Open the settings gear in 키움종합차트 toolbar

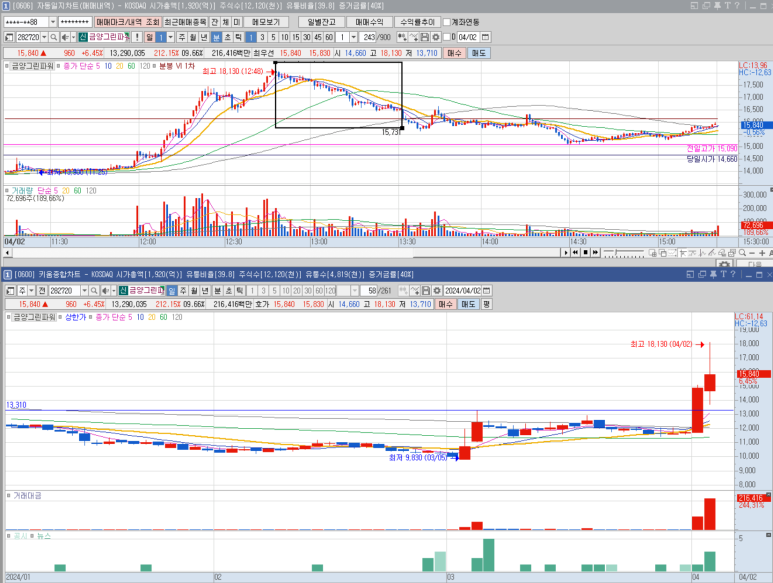click(x=437, y=291)
